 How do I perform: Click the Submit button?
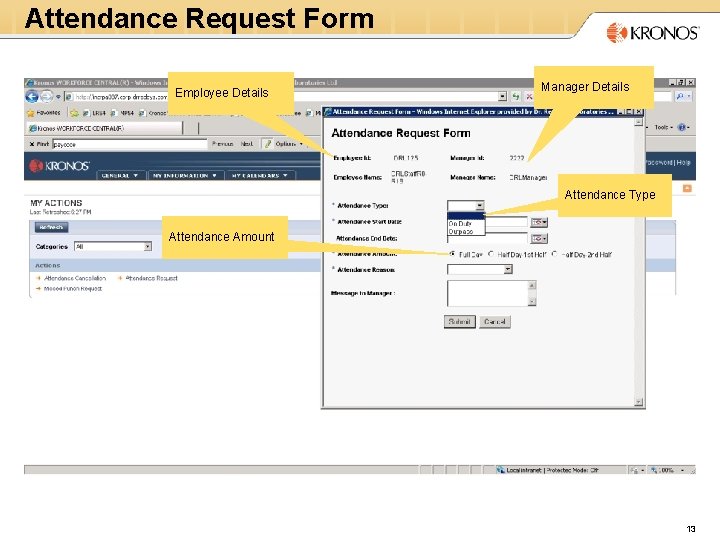459,322
